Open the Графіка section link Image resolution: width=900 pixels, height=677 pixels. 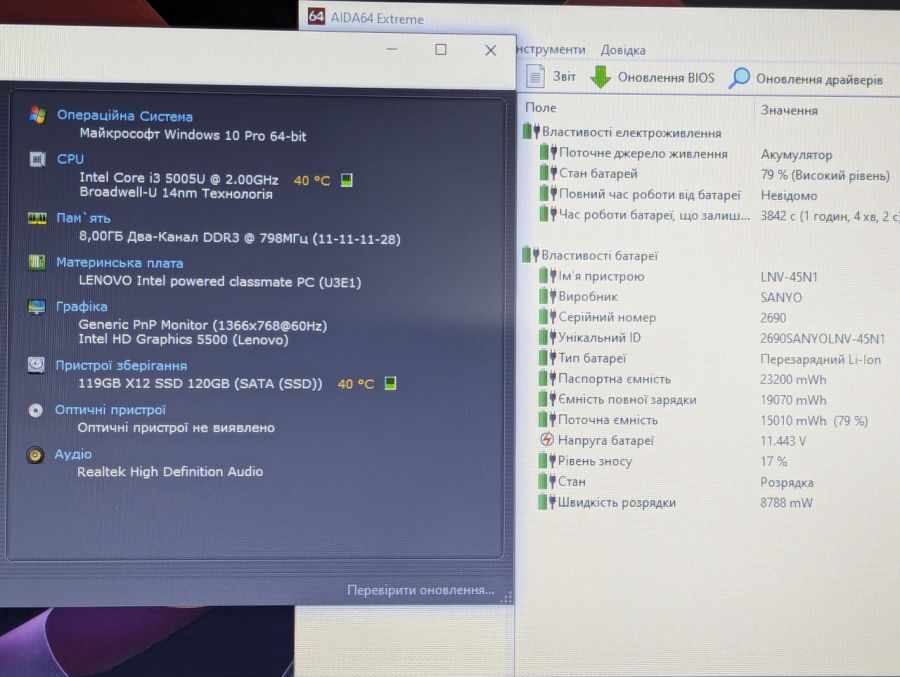tap(82, 307)
